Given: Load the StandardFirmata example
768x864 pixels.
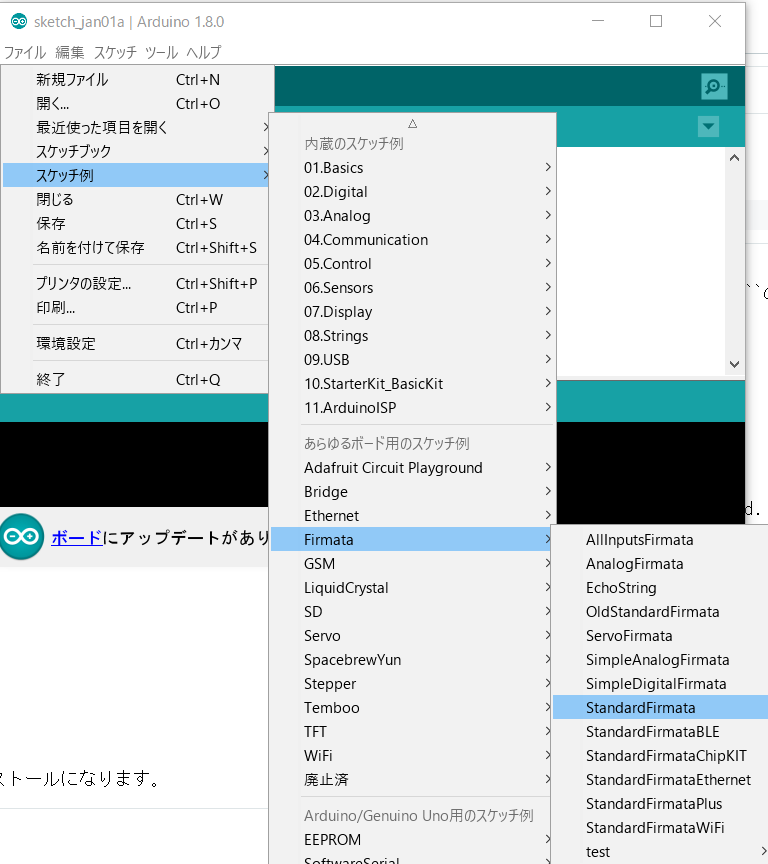Looking at the screenshot, I should (x=661, y=708).
